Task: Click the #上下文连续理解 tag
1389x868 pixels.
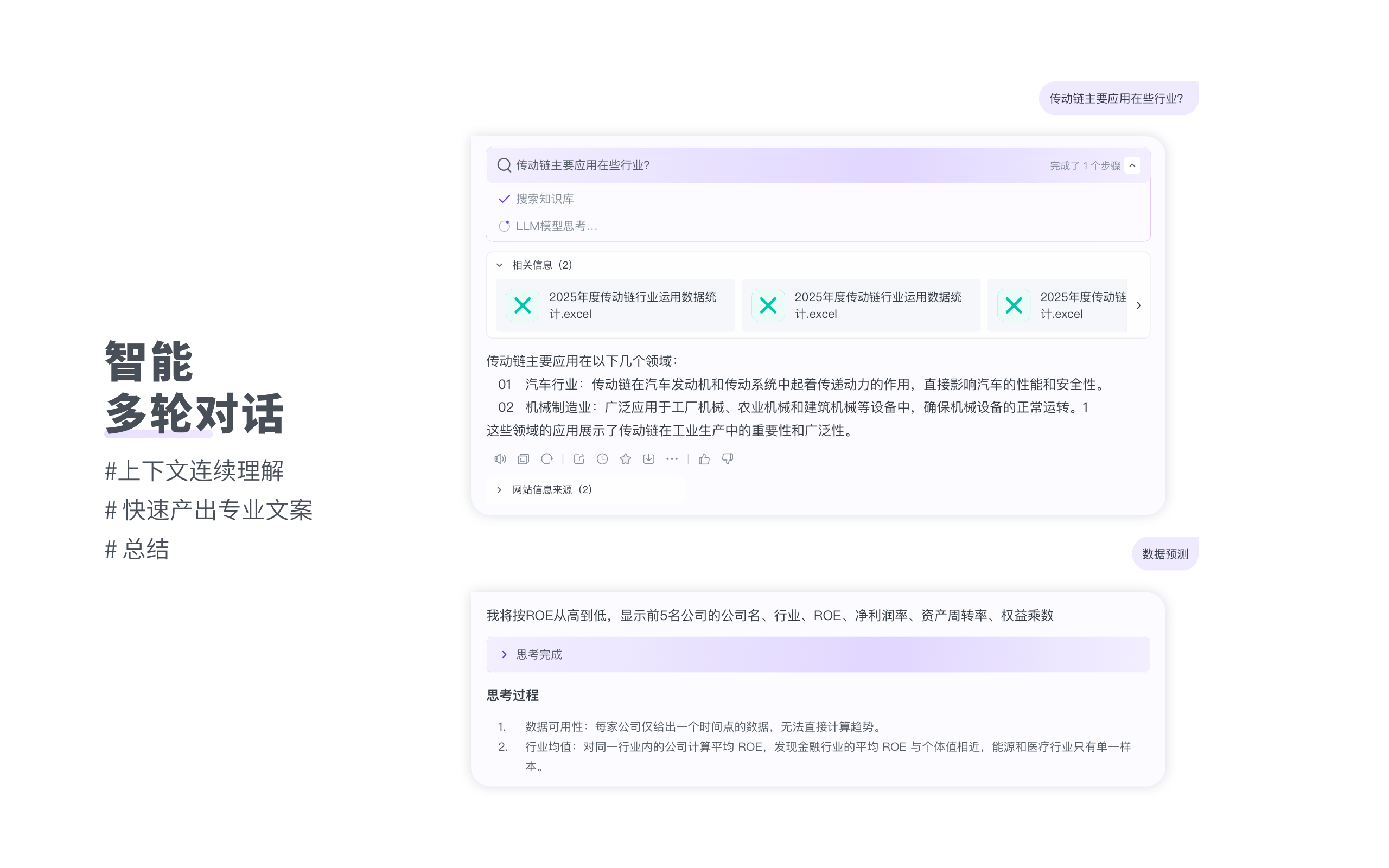Action: click(x=194, y=471)
